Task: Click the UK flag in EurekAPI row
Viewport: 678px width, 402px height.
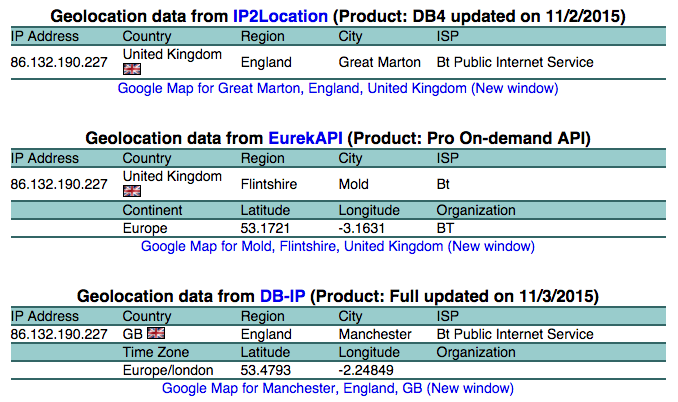Action: (131, 191)
